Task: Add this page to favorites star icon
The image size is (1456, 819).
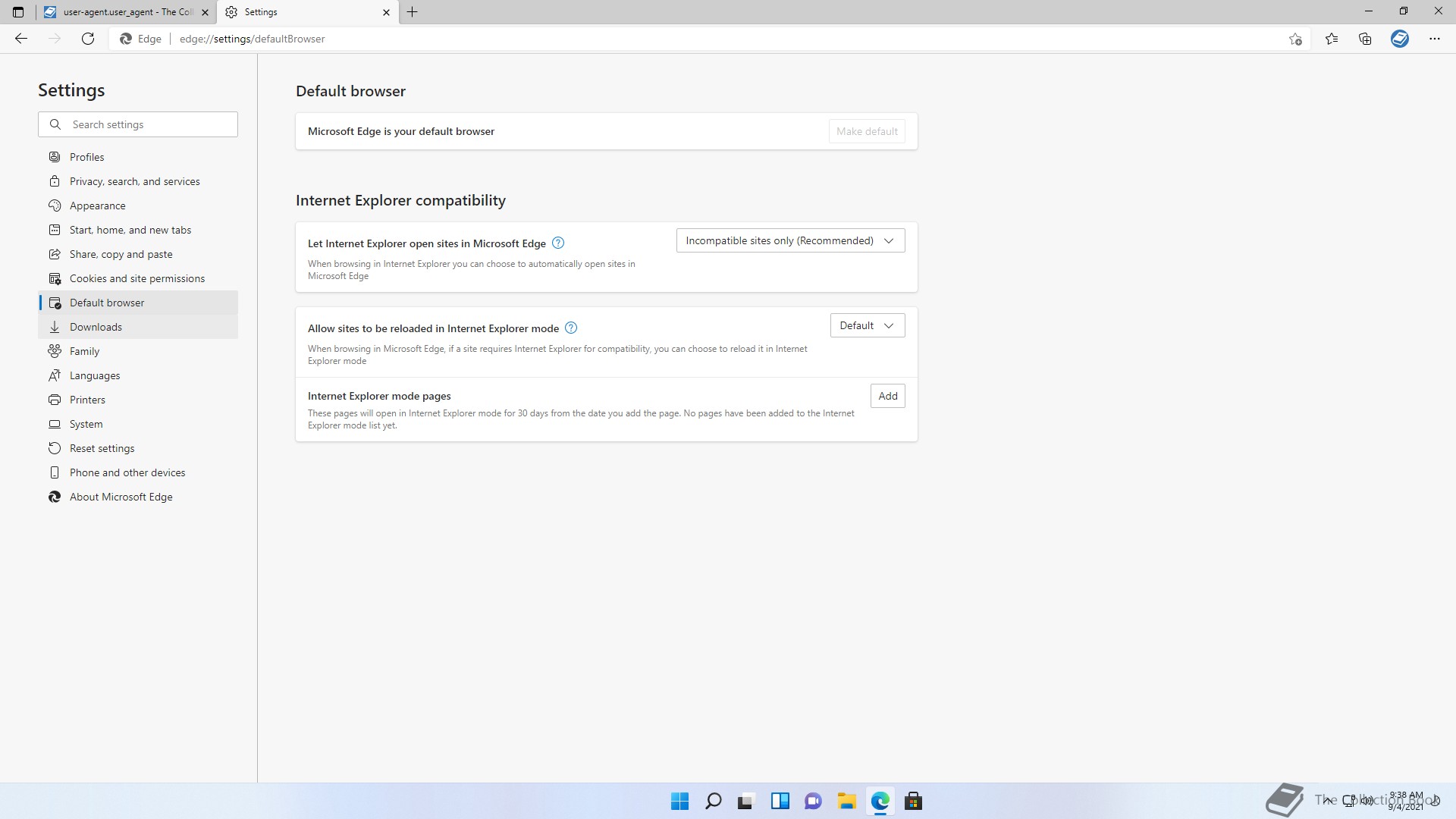Action: [x=1295, y=39]
